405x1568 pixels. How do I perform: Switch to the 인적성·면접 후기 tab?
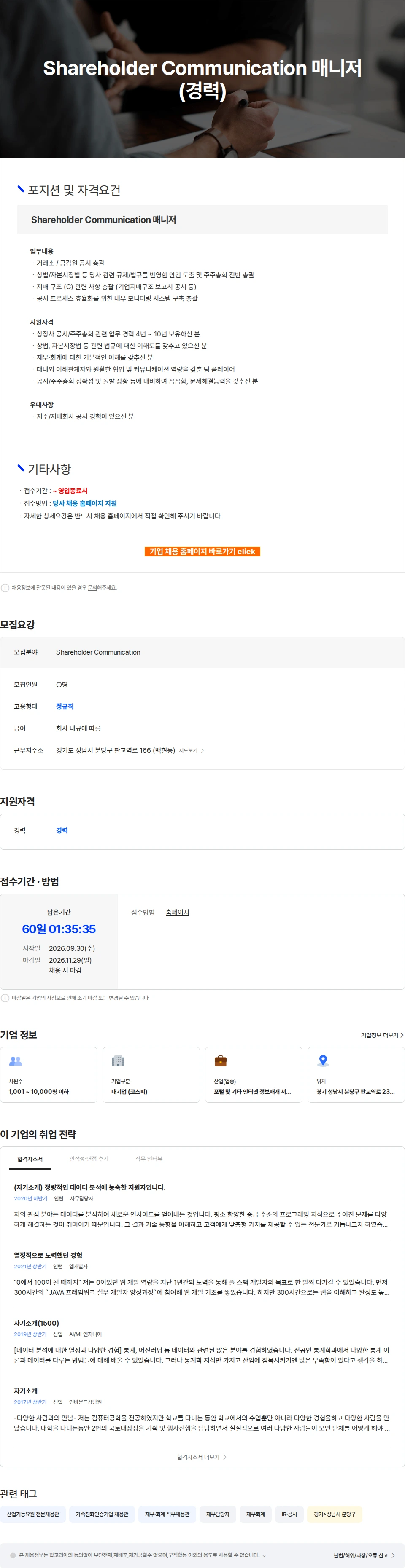89,1159
